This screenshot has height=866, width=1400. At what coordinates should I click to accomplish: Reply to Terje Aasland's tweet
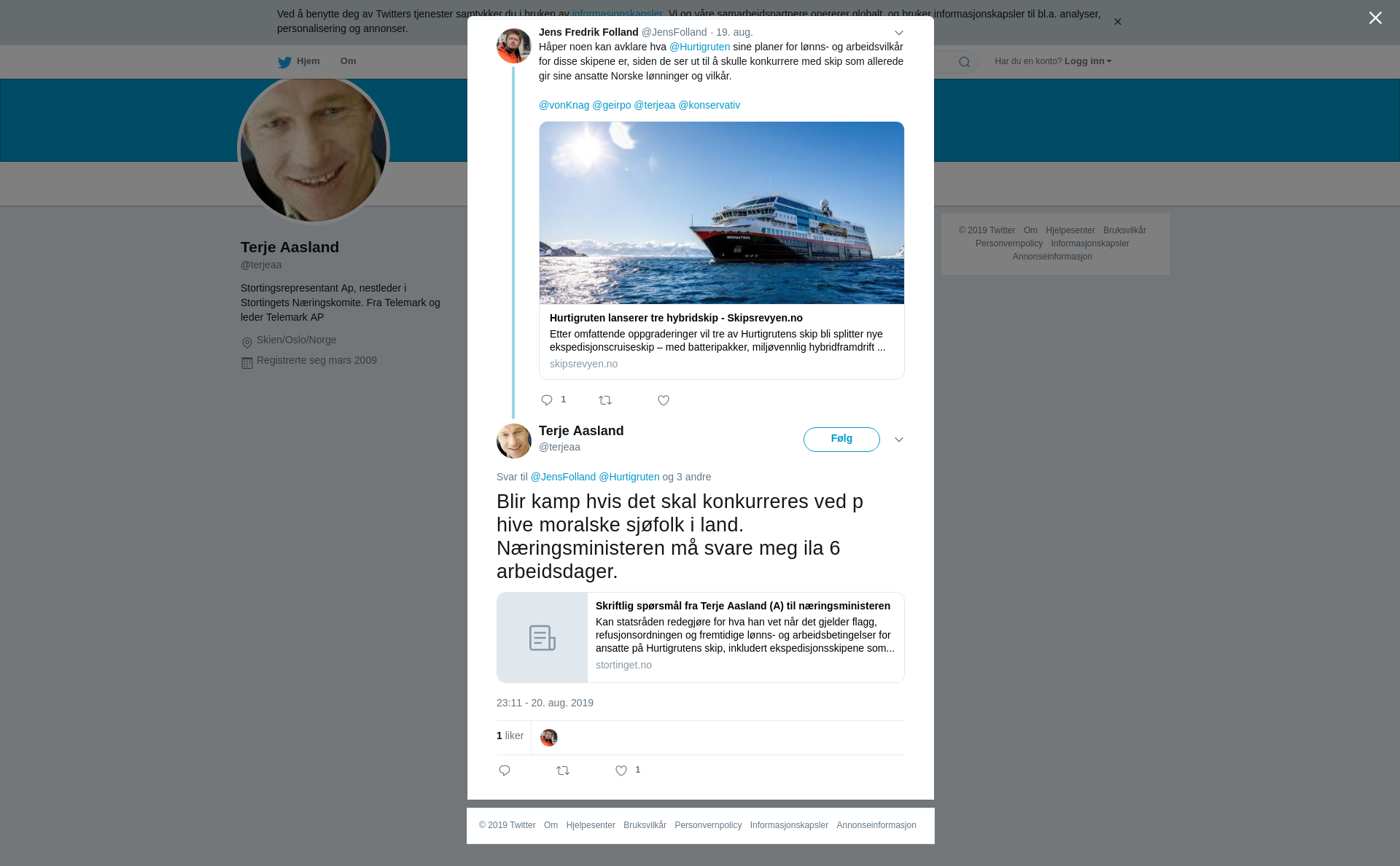point(505,771)
